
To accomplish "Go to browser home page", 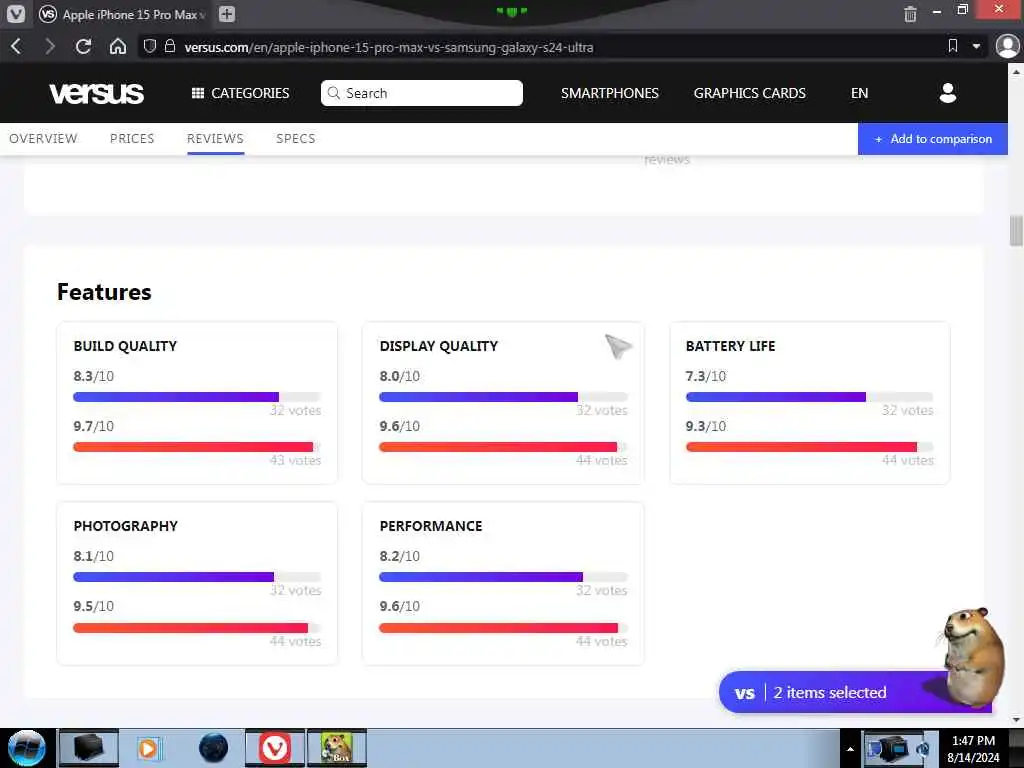I will [118, 47].
